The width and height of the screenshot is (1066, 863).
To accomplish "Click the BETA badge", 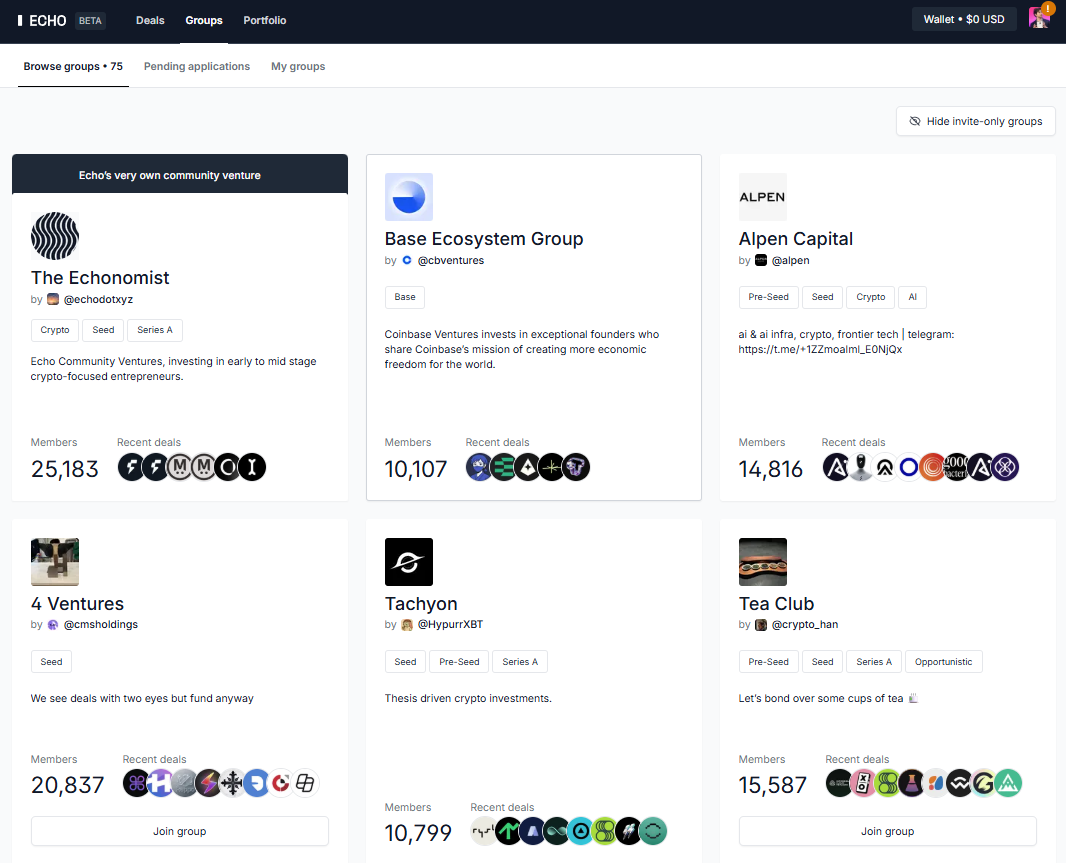I will coord(90,20).
